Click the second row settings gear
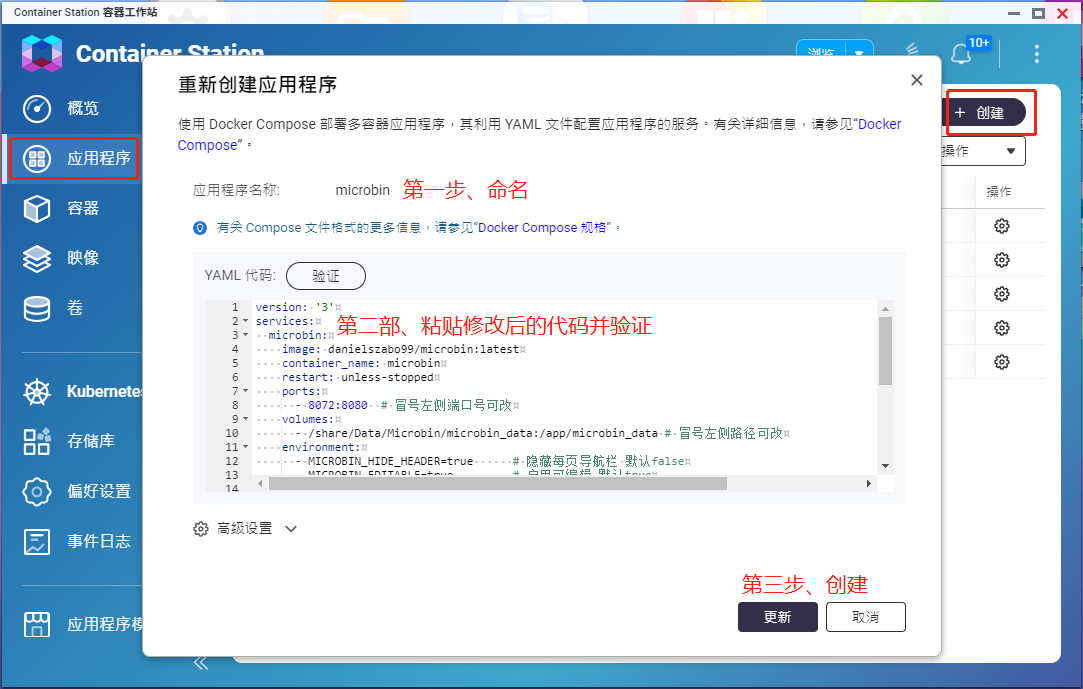 click(1001, 260)
